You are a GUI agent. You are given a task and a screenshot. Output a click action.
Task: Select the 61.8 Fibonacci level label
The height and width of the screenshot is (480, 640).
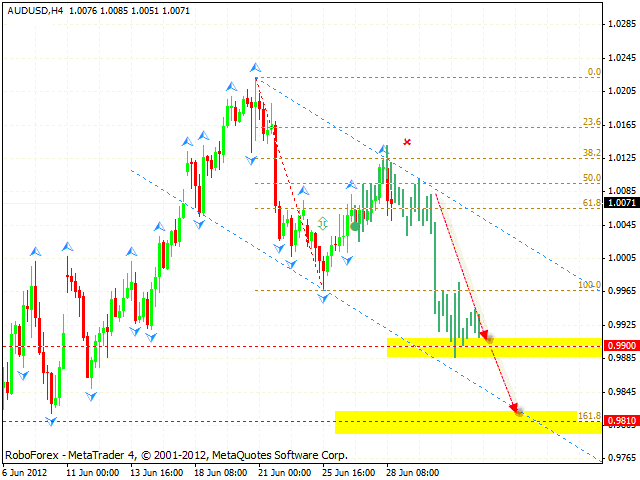591,203
